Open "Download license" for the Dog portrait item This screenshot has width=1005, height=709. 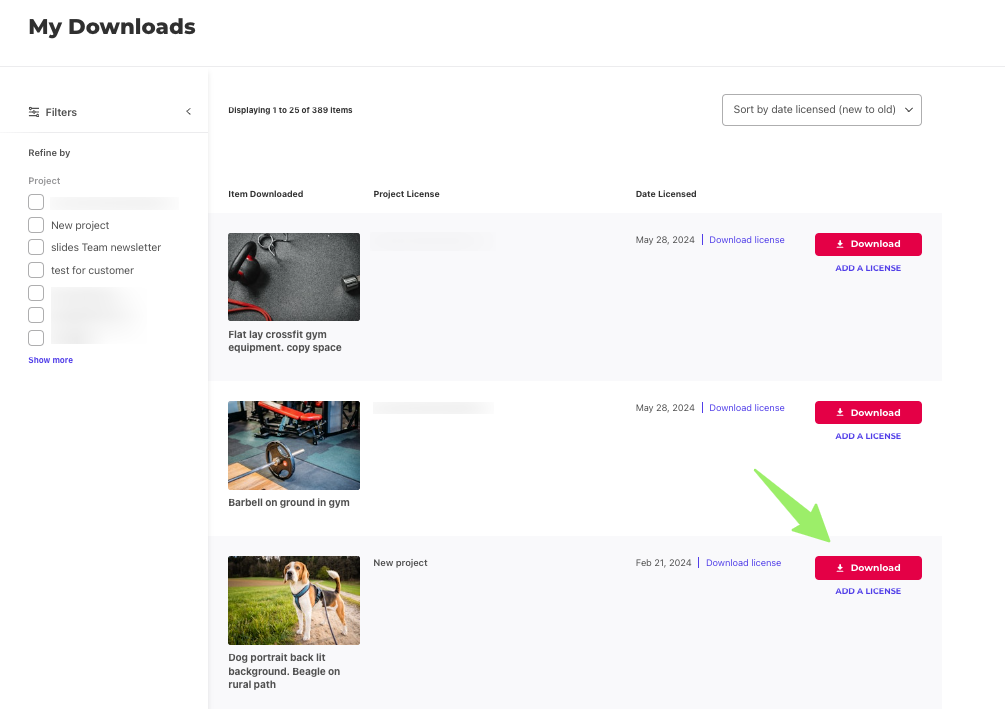743,562
